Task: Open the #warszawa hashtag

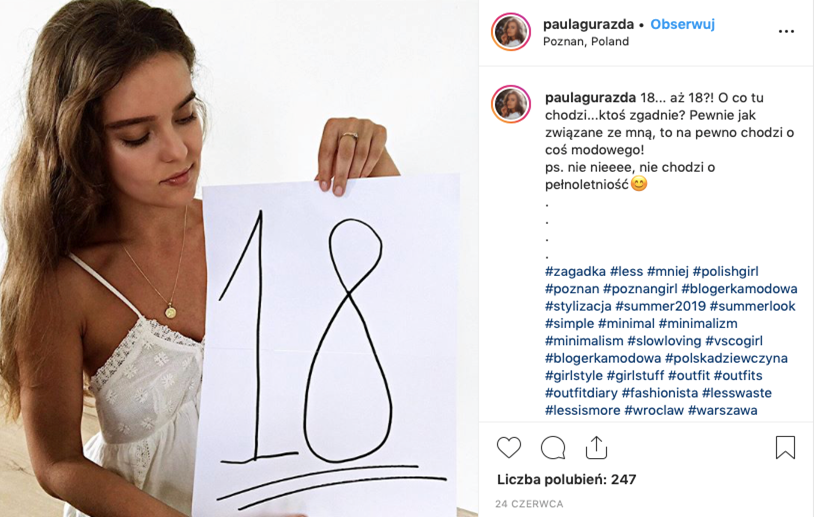Action: tap(723, 411)
